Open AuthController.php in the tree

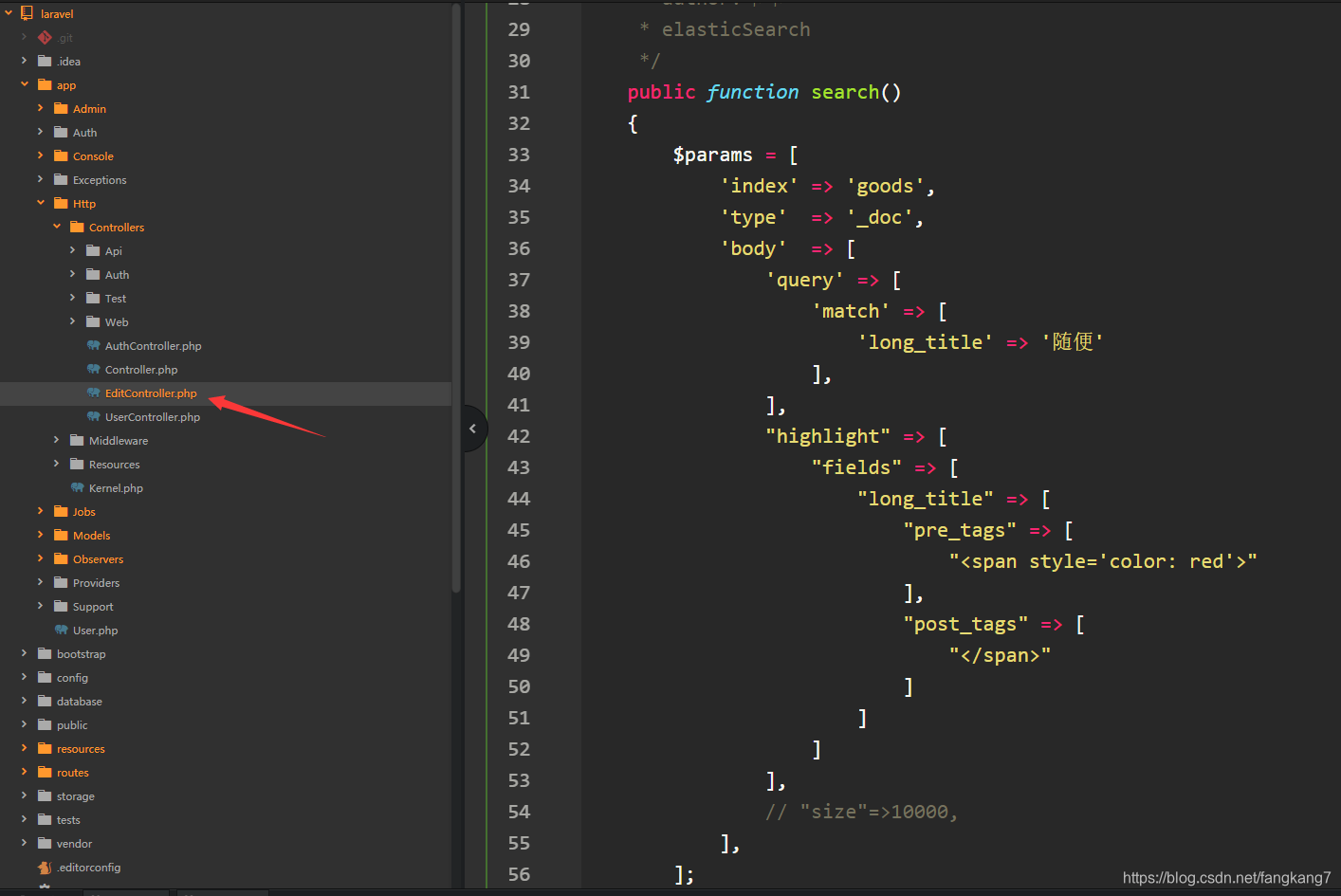pos(153,346)
